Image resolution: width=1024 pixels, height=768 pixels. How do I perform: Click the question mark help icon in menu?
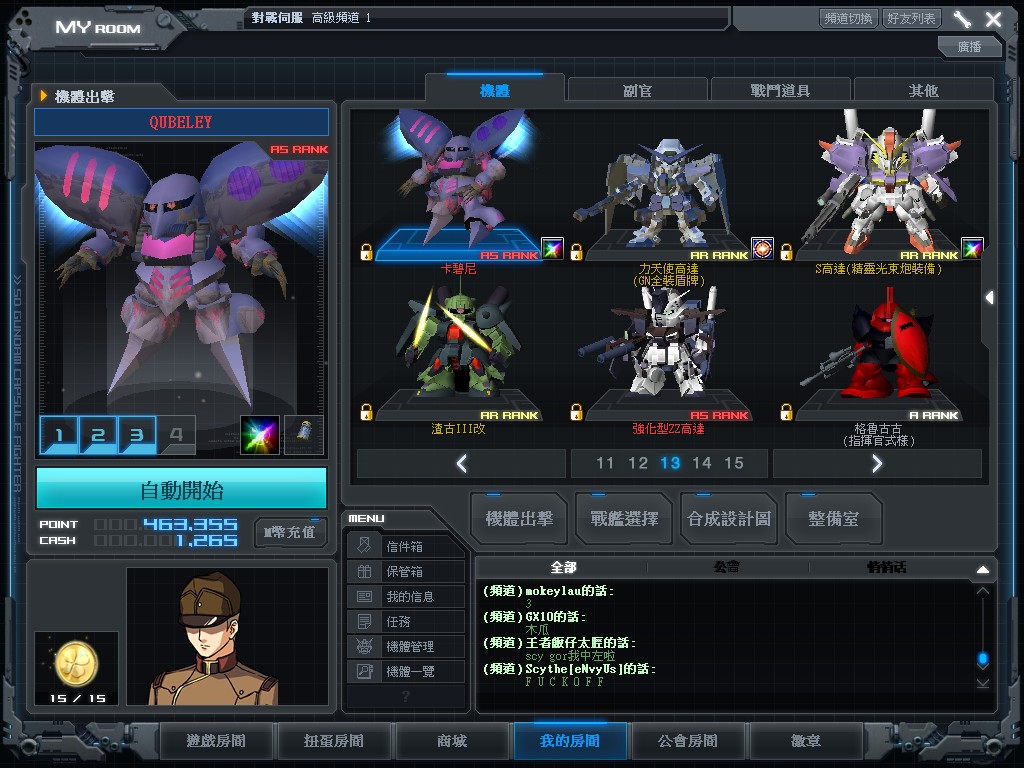pyautogui.click(x=406, y=696)
